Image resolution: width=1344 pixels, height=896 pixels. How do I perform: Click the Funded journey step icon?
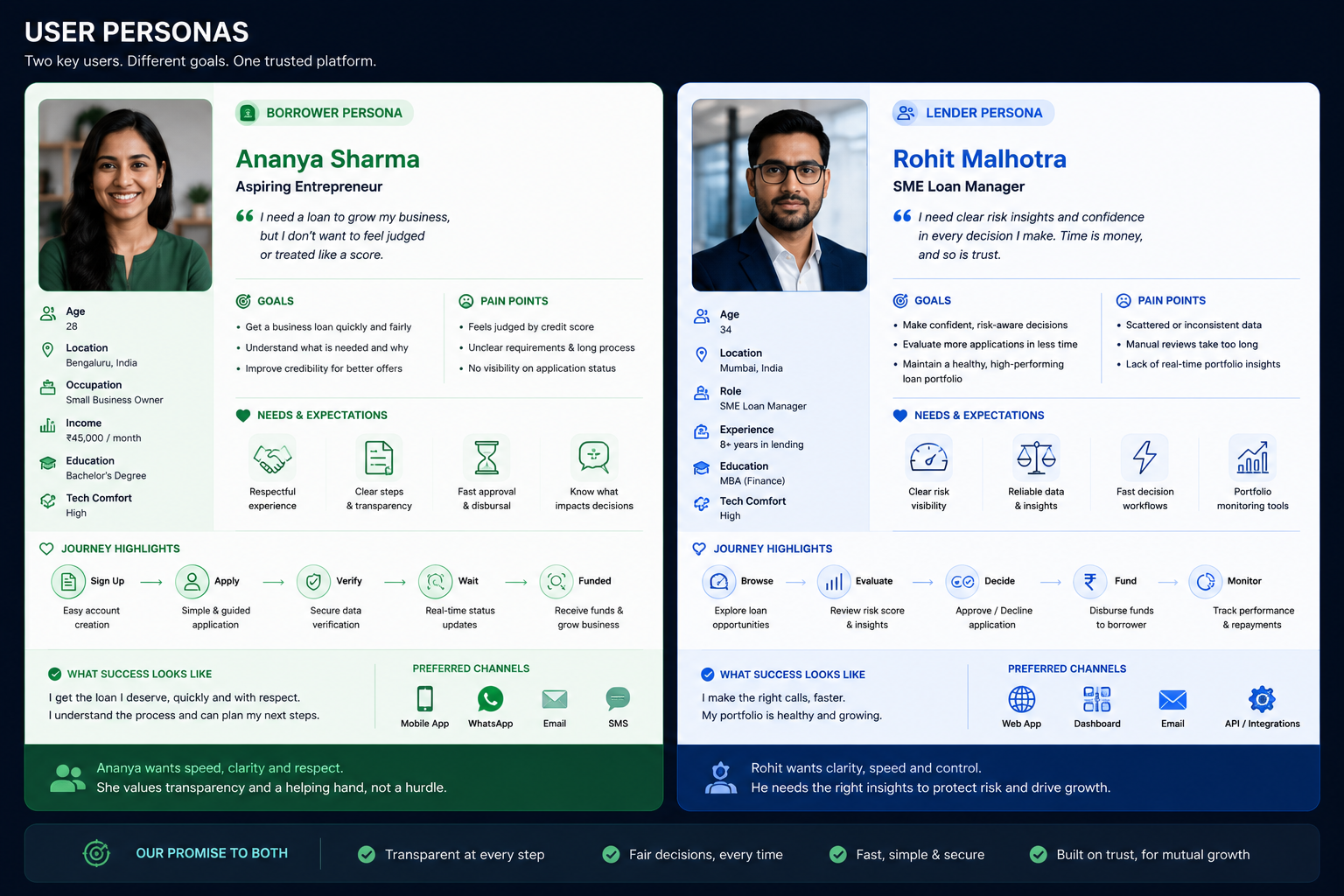coord(556,582)
